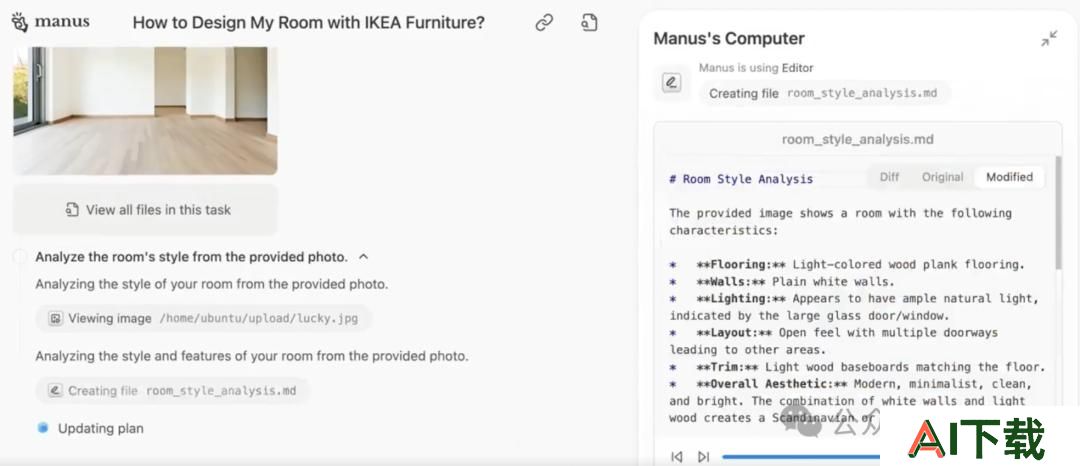Click the '**Trim:**' line in editor
Image resolution: width=1080 pixels, height=466 pixels.
858,367
